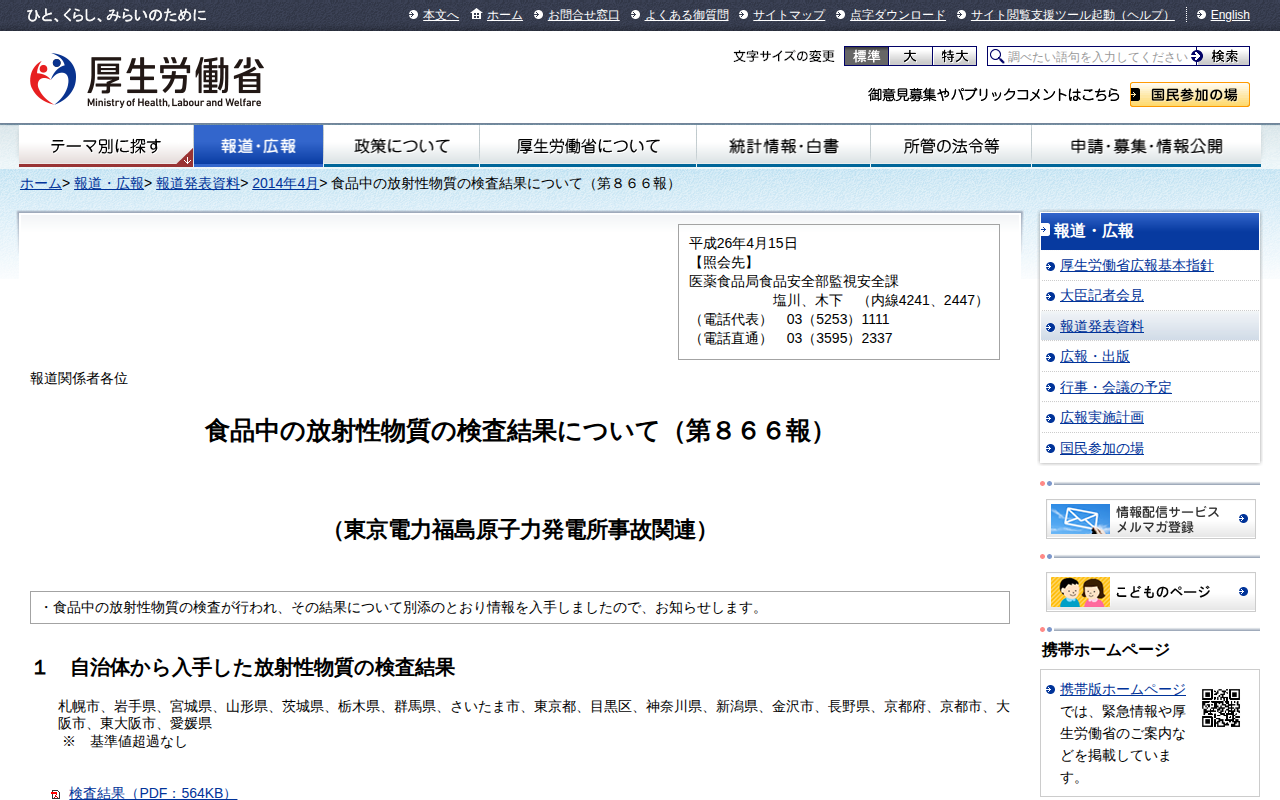Set font size to 標準
Image resolution: width=1280 pixels, height=800 pixels.
click(x=866, y=56)
